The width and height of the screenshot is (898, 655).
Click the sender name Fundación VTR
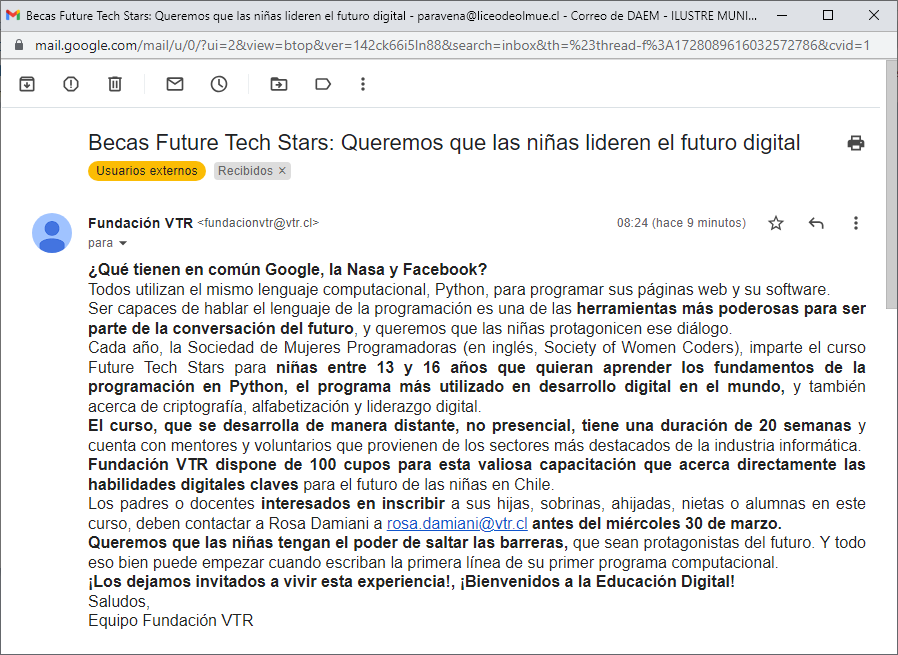point(140,223)
